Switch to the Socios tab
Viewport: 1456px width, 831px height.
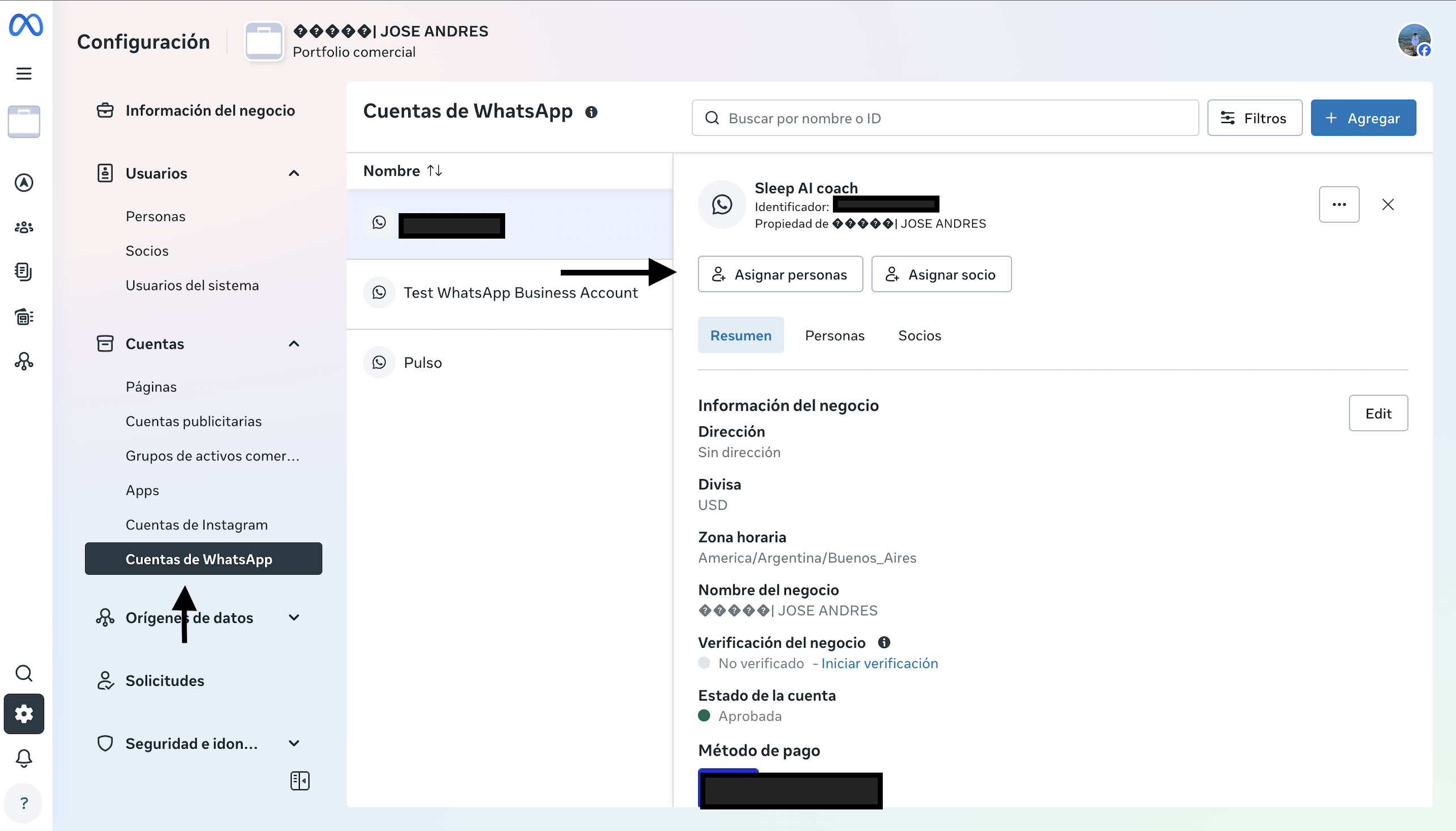point(919,336)
